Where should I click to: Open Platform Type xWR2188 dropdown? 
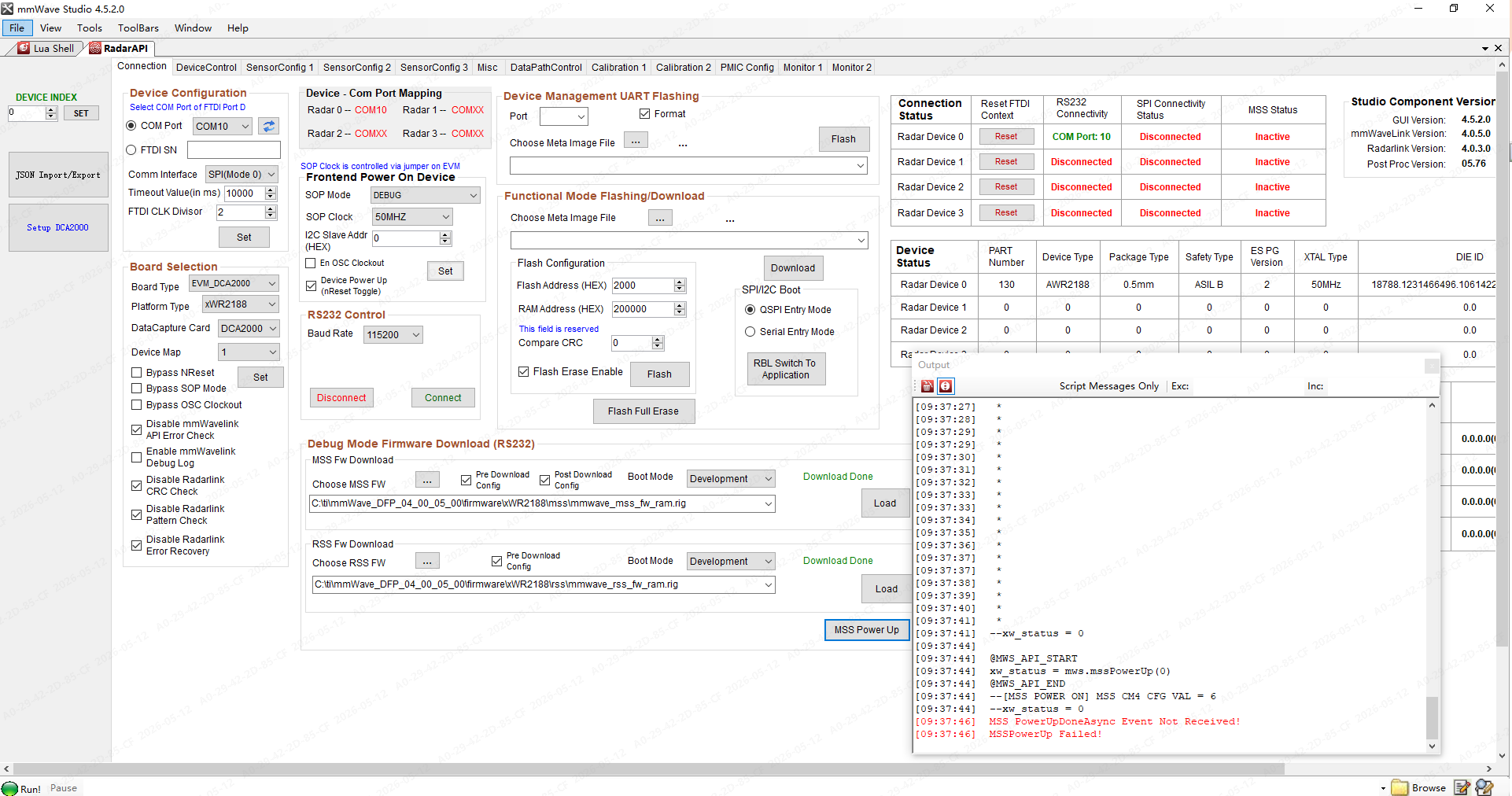241,304
